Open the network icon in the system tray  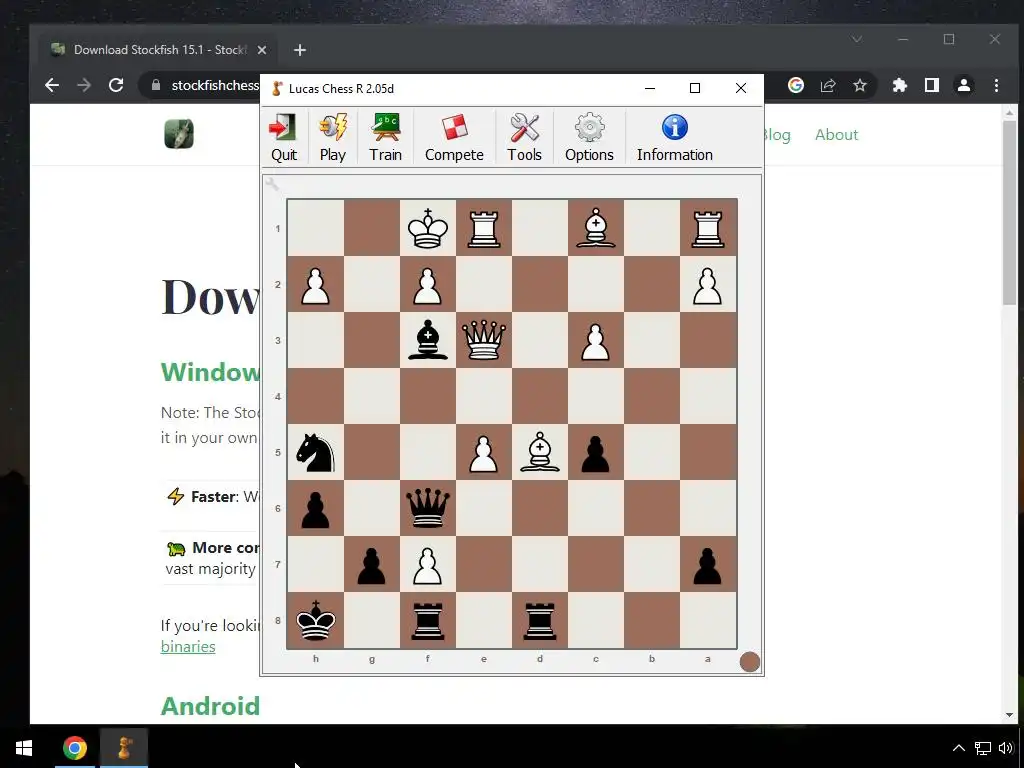[982, 748]
